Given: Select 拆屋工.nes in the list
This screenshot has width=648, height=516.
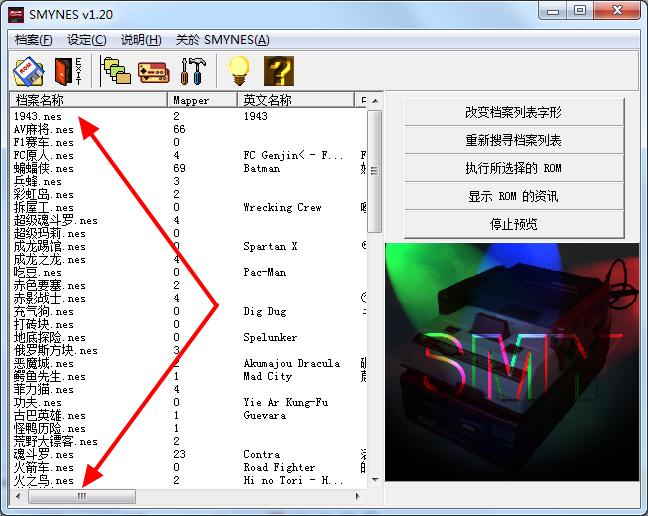Looking at the screenshot, I should pyautogui.click(x=44, y=207).
